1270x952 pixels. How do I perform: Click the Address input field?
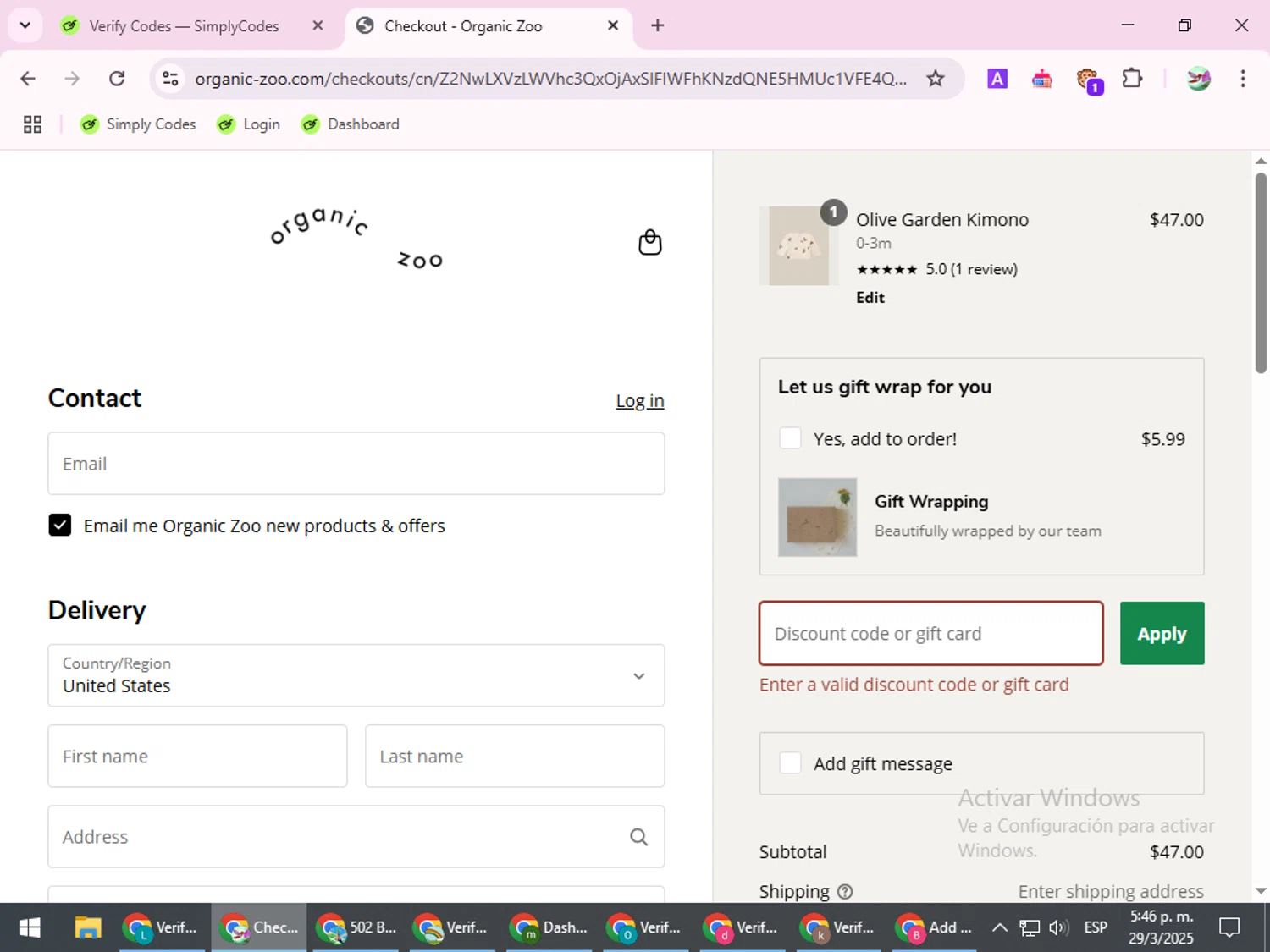pyautogui.click(x=356, y=837)
